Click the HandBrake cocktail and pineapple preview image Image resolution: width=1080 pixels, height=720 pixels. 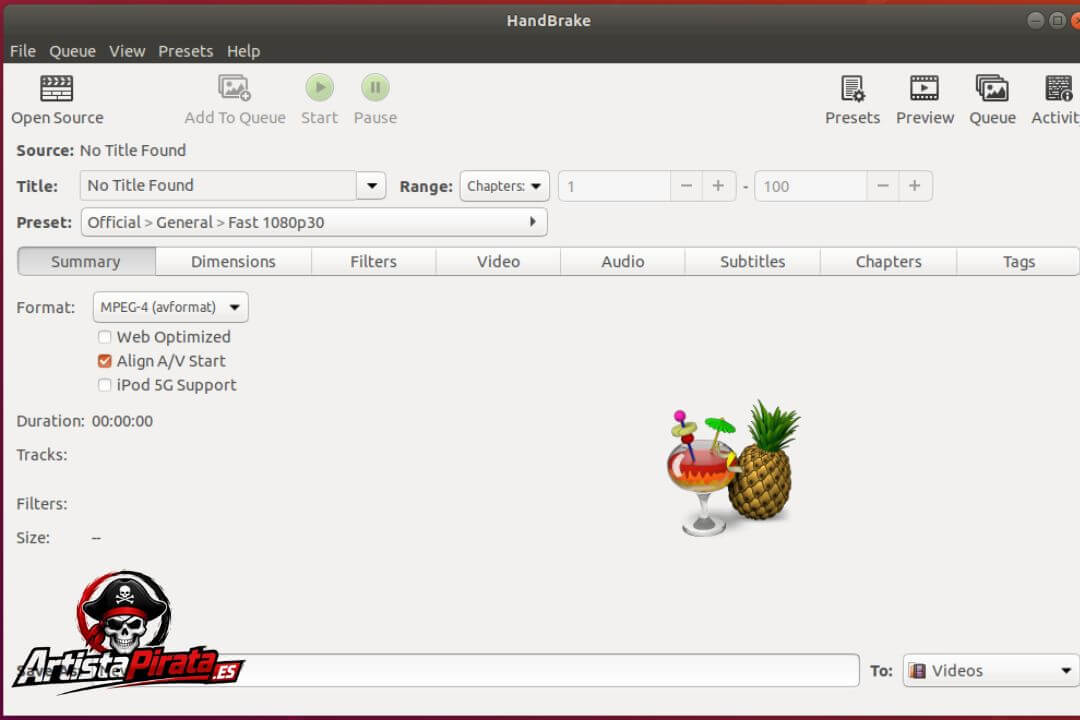[x=734, y=469]
